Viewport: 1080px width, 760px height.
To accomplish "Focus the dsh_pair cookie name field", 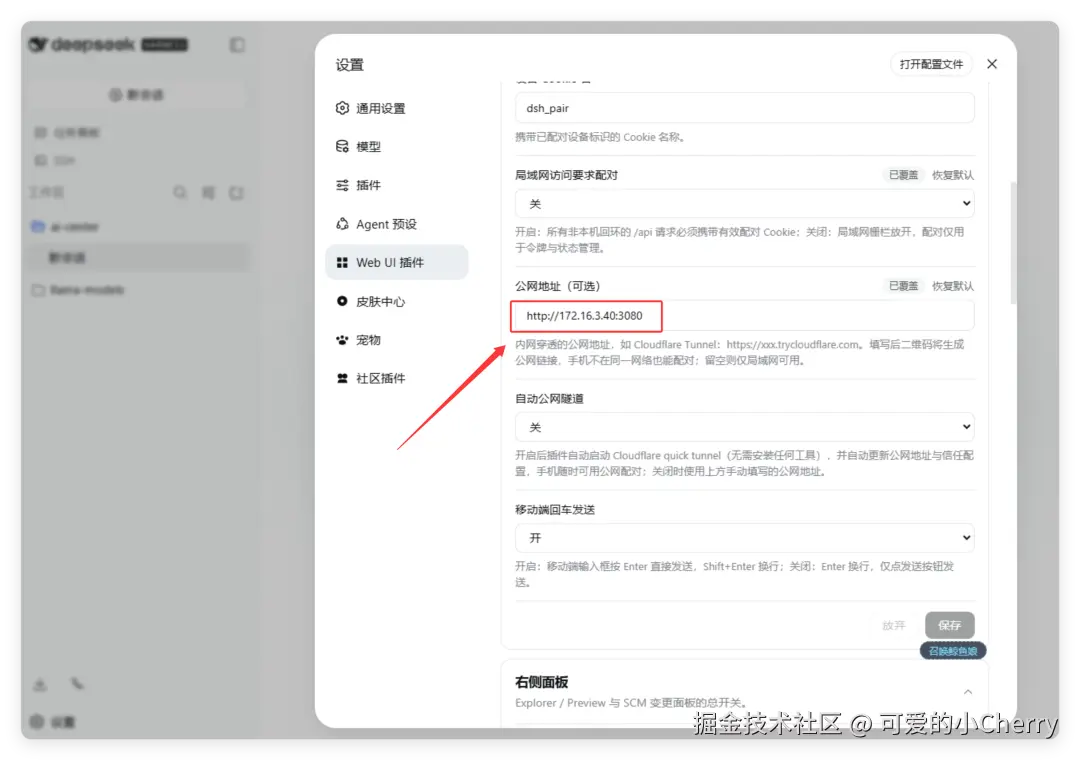I will (745, 108).
